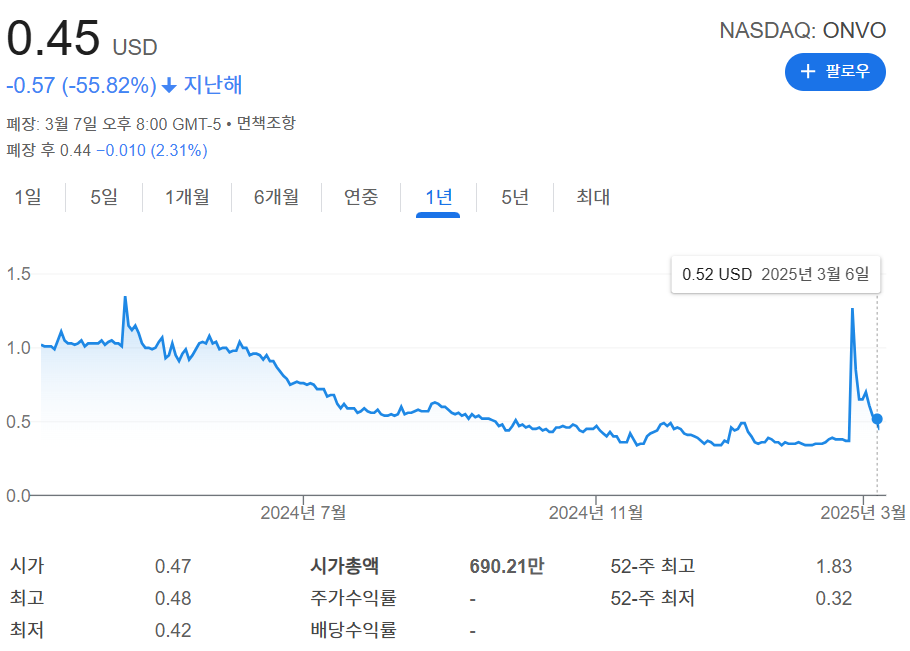The image size is (910, 651).
Task: Click the highlighted data point on chart
Action: click(x=877, y=420)
